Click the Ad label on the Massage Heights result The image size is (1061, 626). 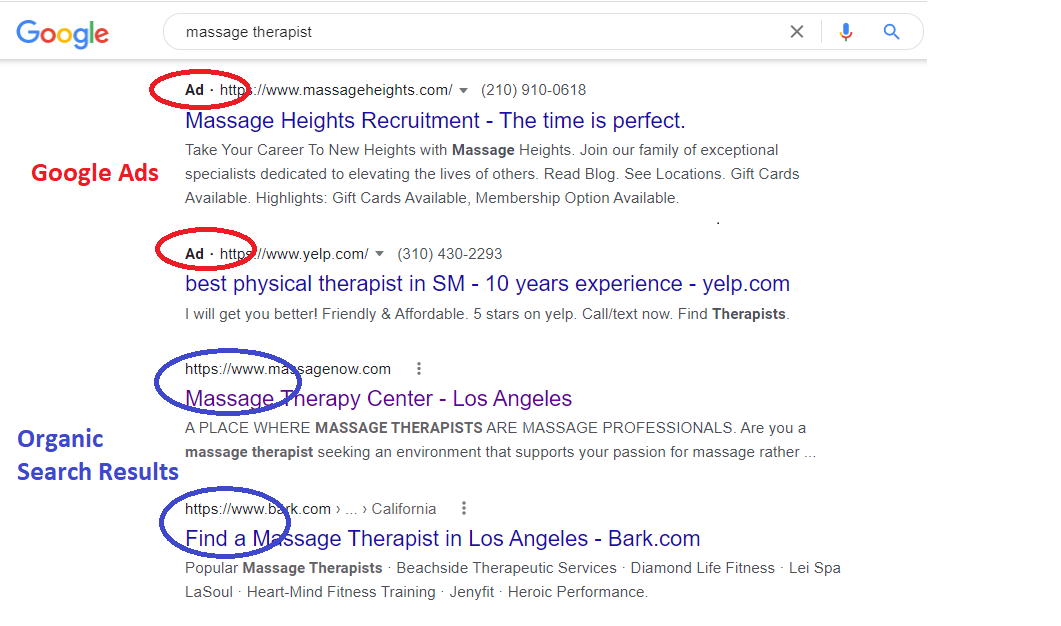coord(193,89)
